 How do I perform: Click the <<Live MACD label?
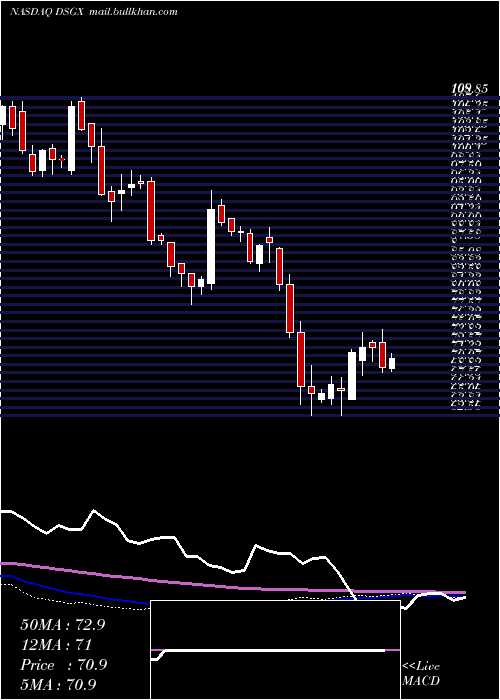pyautogui.click(x=421, y=673)
